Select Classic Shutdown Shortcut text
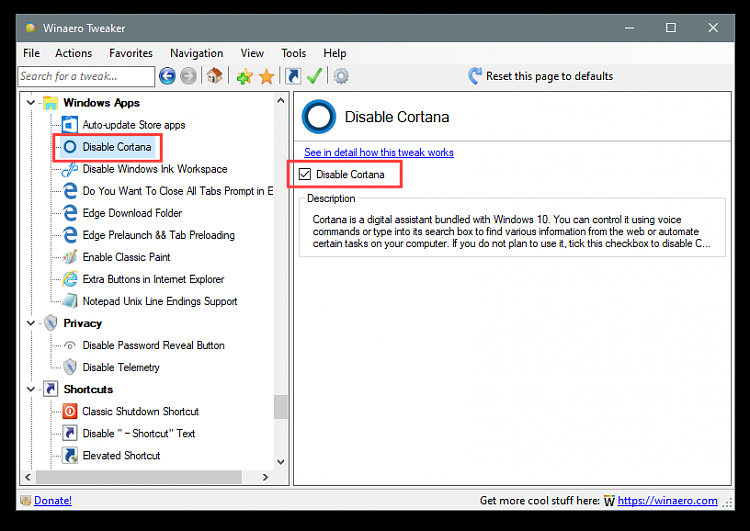The image size is (750, 531). [x=140, y=411]
